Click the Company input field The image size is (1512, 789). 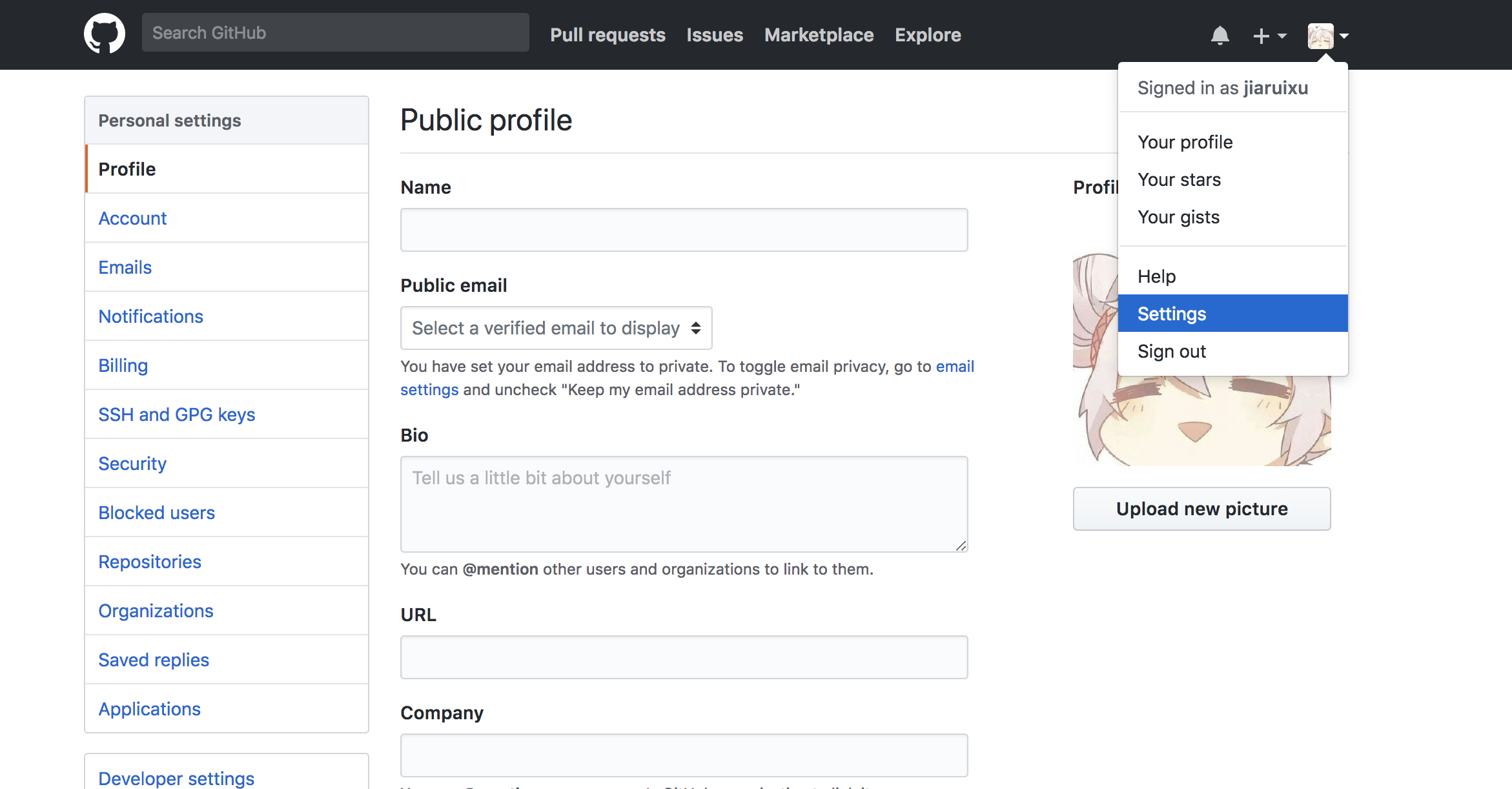pos(684,755)
